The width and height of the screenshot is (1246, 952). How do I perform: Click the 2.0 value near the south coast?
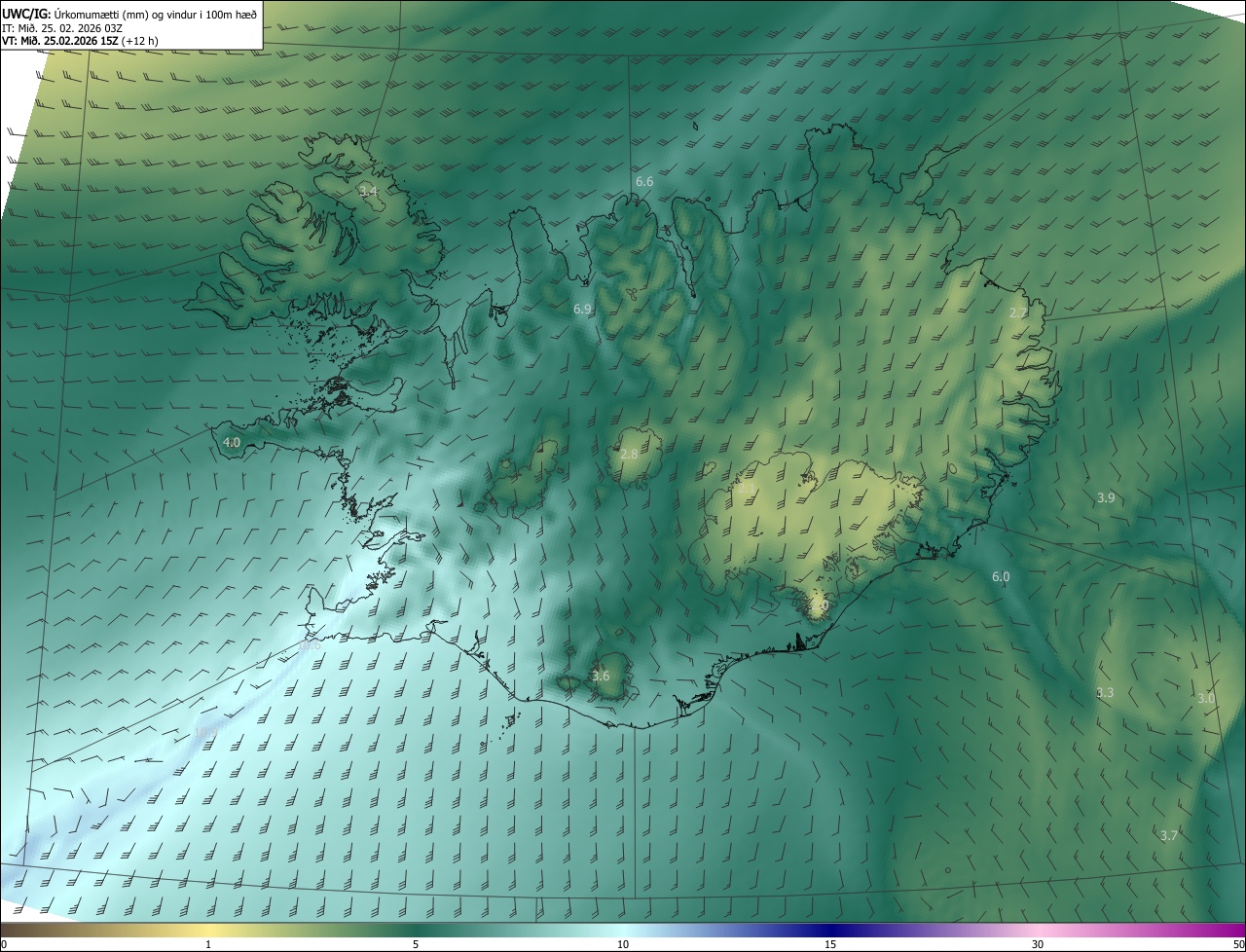[x=819, y=604]
